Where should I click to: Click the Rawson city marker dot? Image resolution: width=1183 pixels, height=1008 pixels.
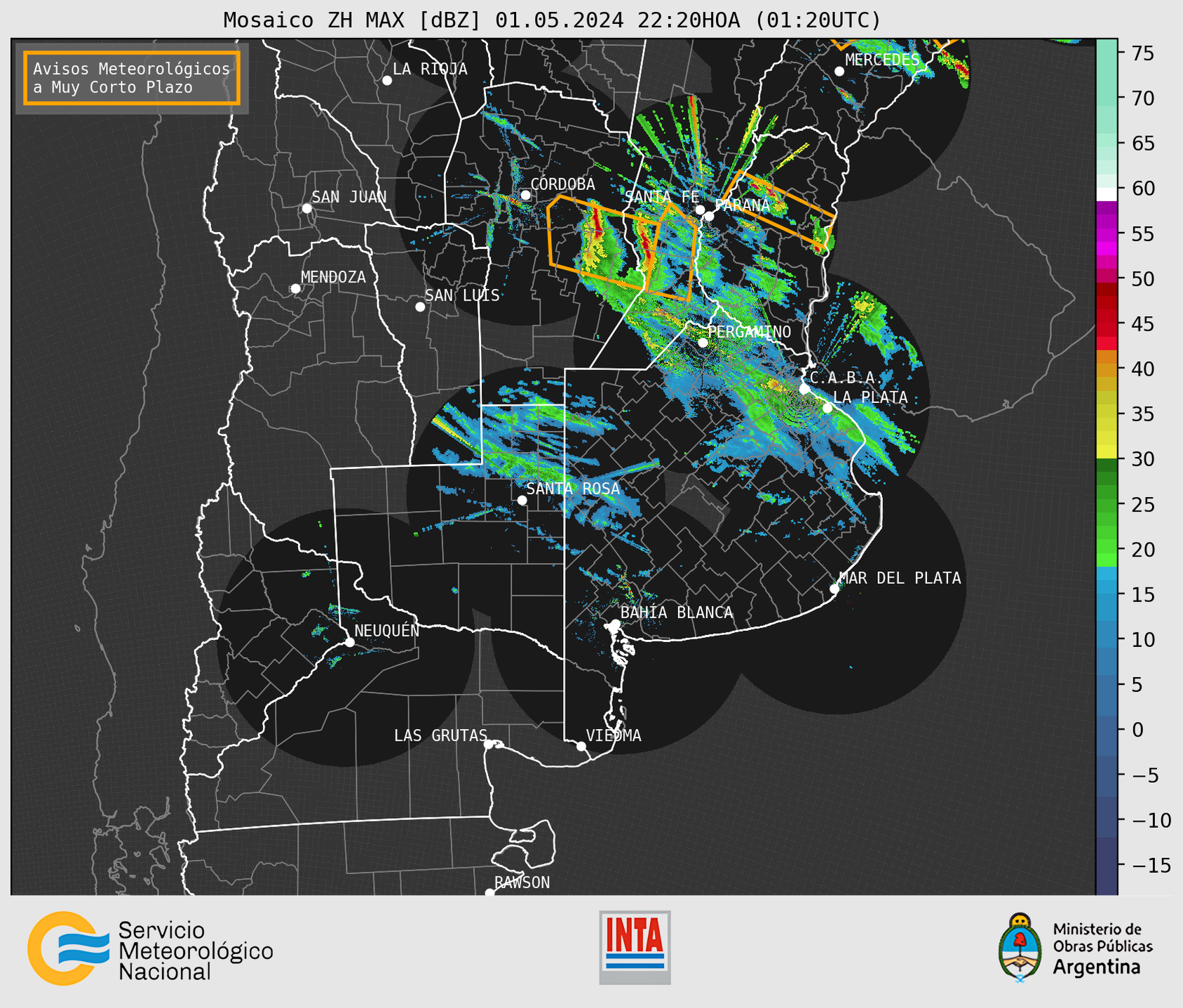tap(489, 893)
